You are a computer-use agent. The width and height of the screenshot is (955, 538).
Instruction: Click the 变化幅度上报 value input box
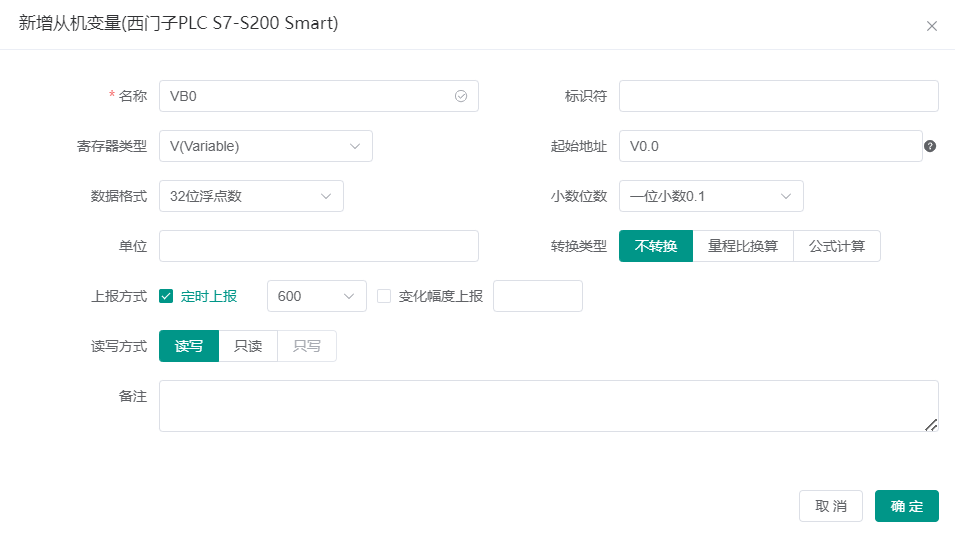538,296
